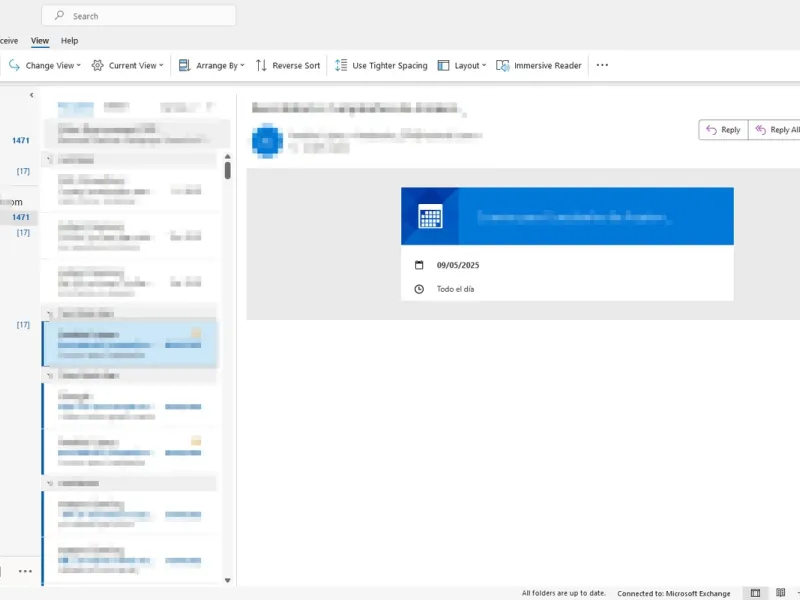800x600 pixels.
Task: Click the small calendar icon beside the date
Action: (x=419, y=265)
